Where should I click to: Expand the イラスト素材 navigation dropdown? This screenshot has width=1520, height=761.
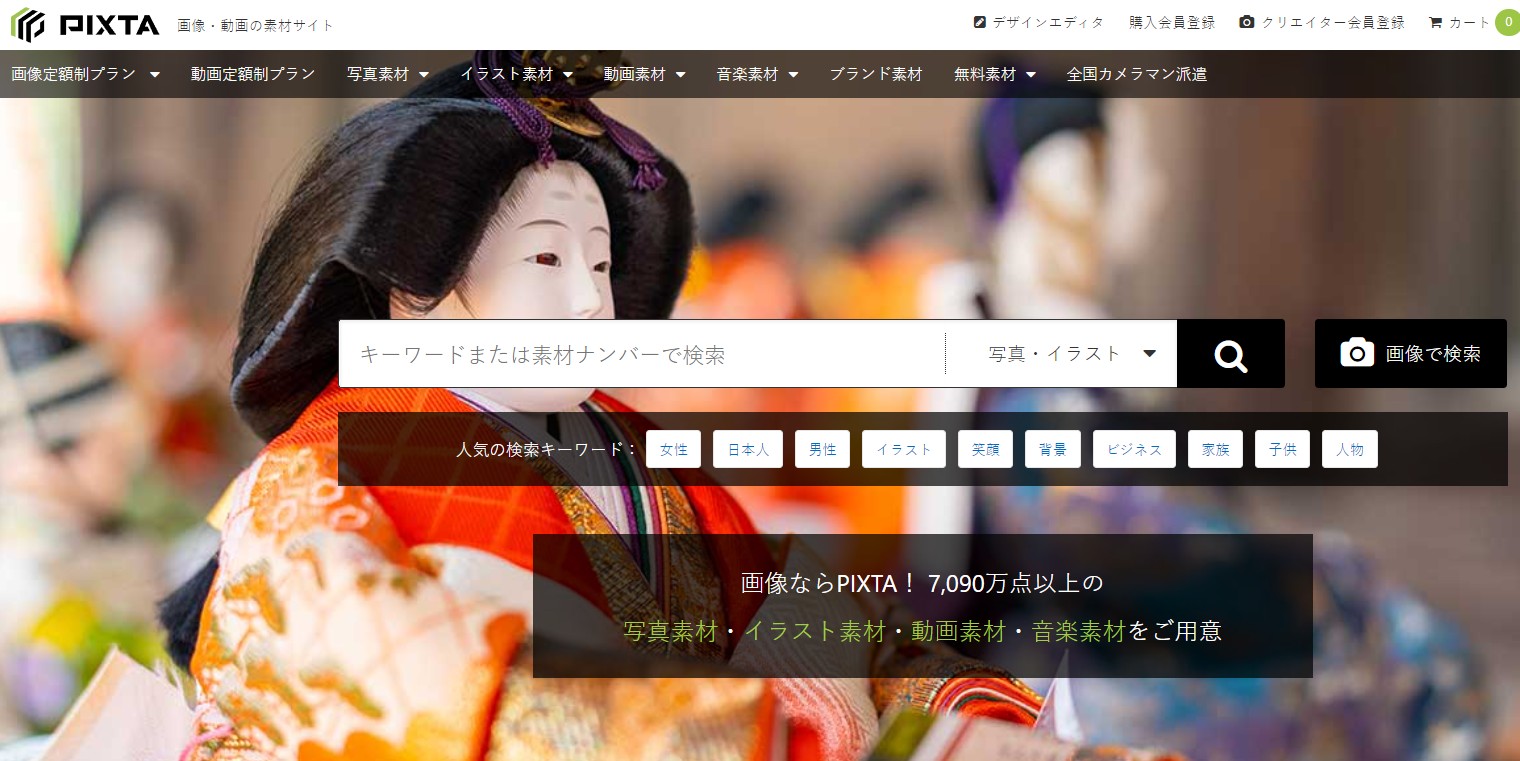pos(516,73)
